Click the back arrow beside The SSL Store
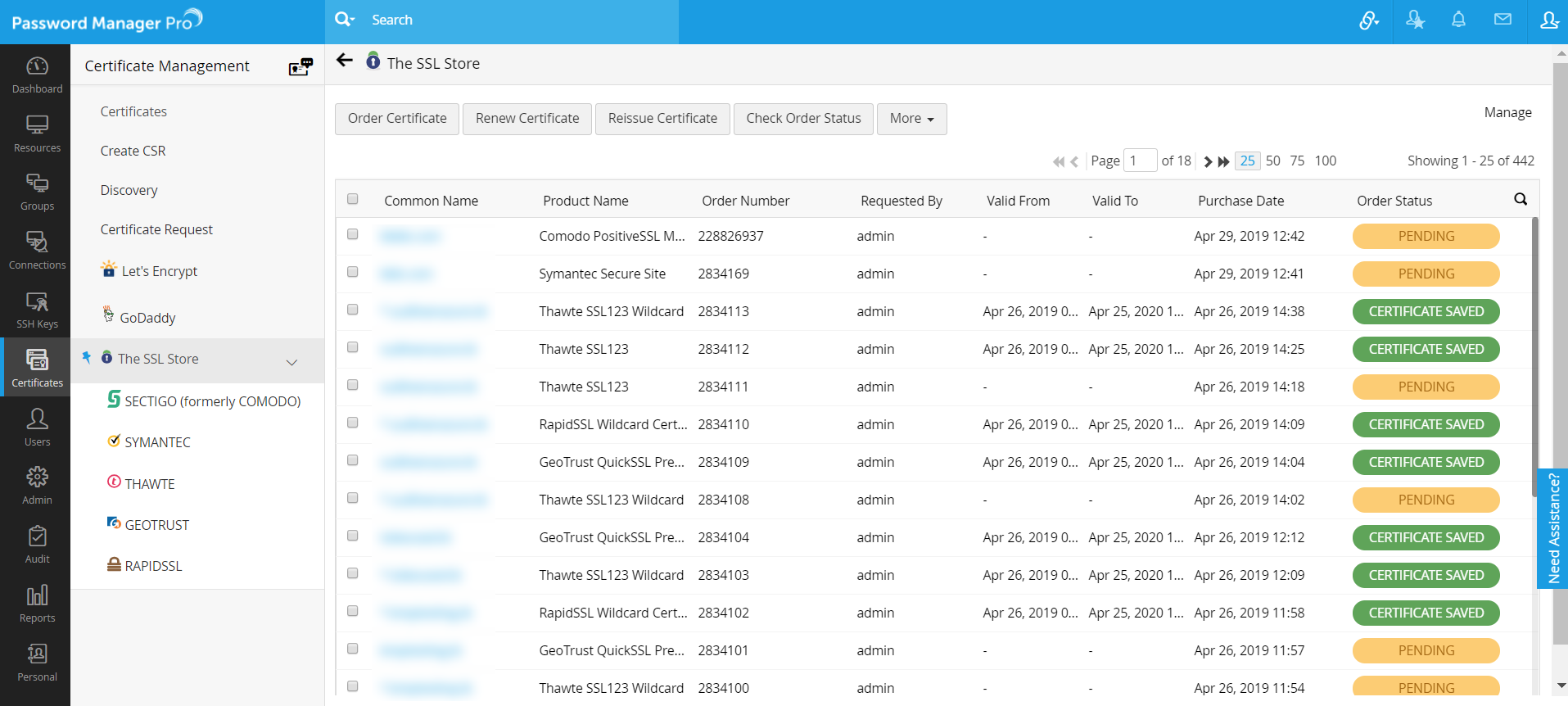This screenshot has height=706, width=1568. 345,61
